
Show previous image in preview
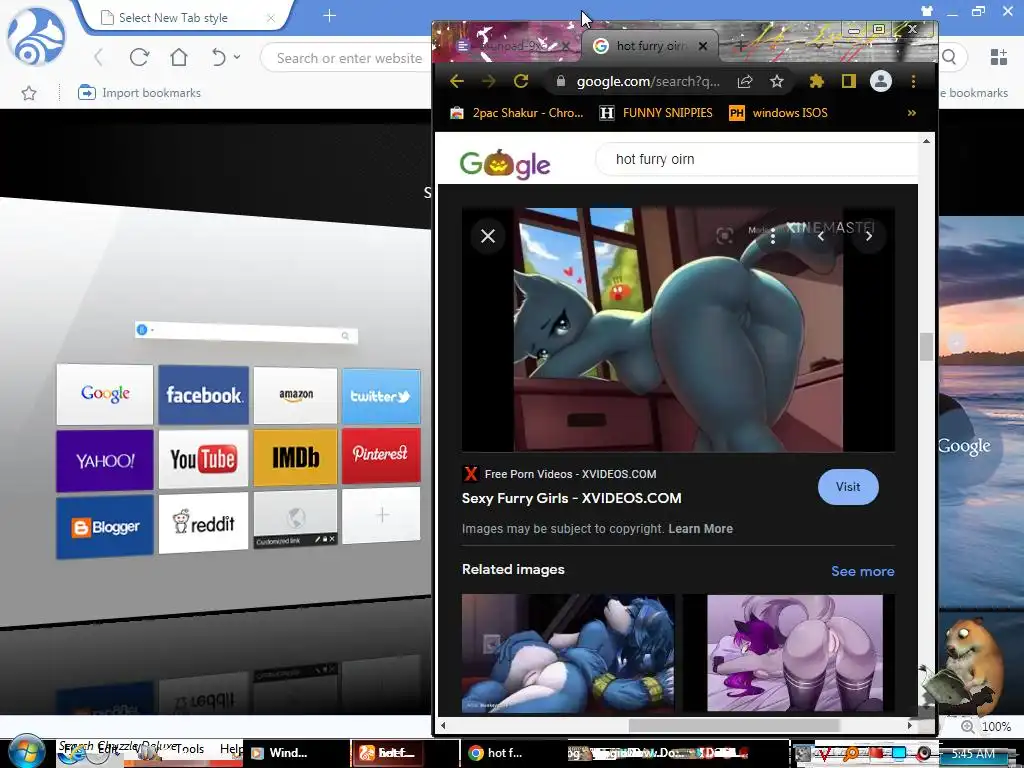(821, 236)
